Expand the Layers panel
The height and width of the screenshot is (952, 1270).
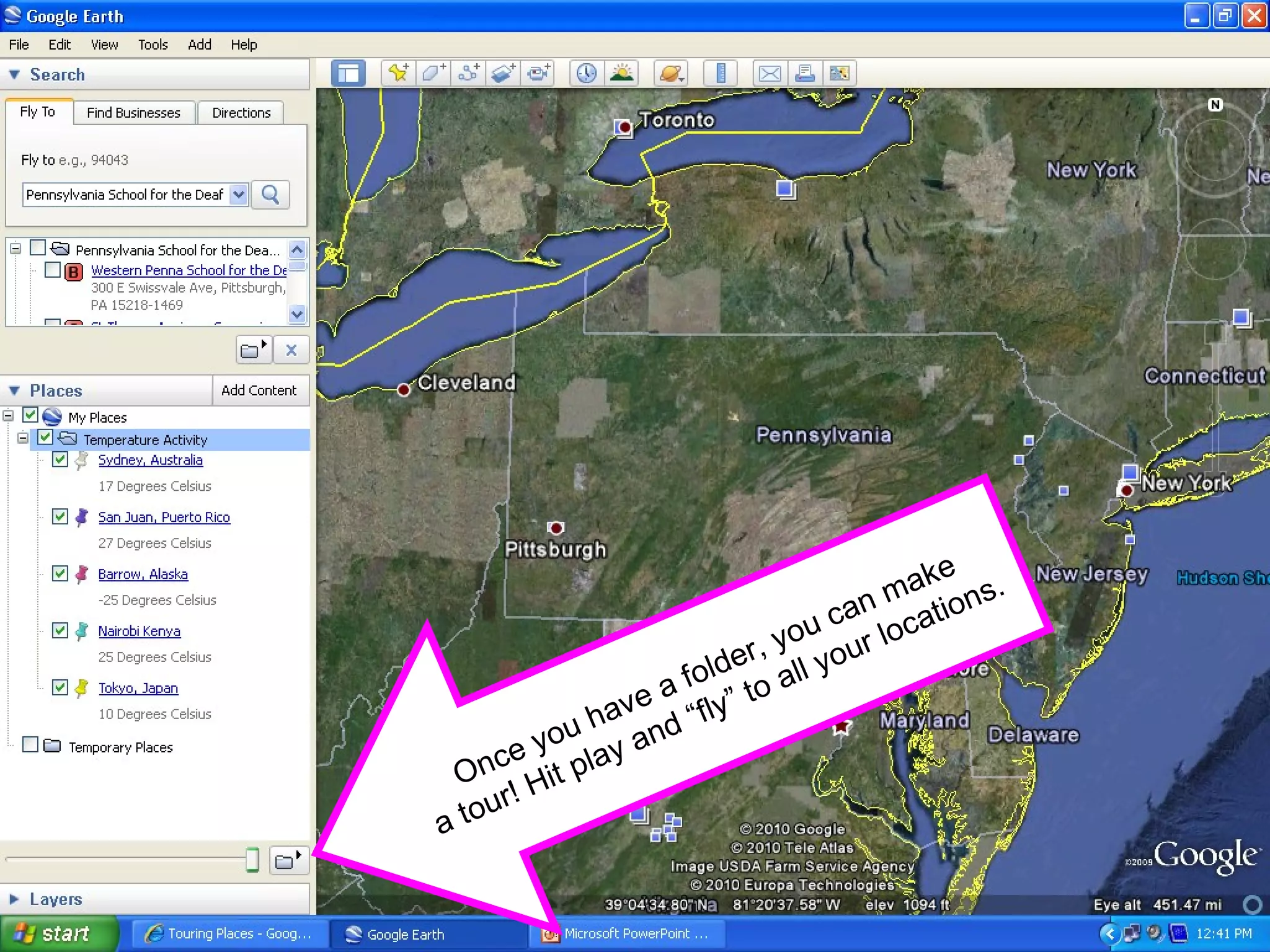(x=14, y=899)
